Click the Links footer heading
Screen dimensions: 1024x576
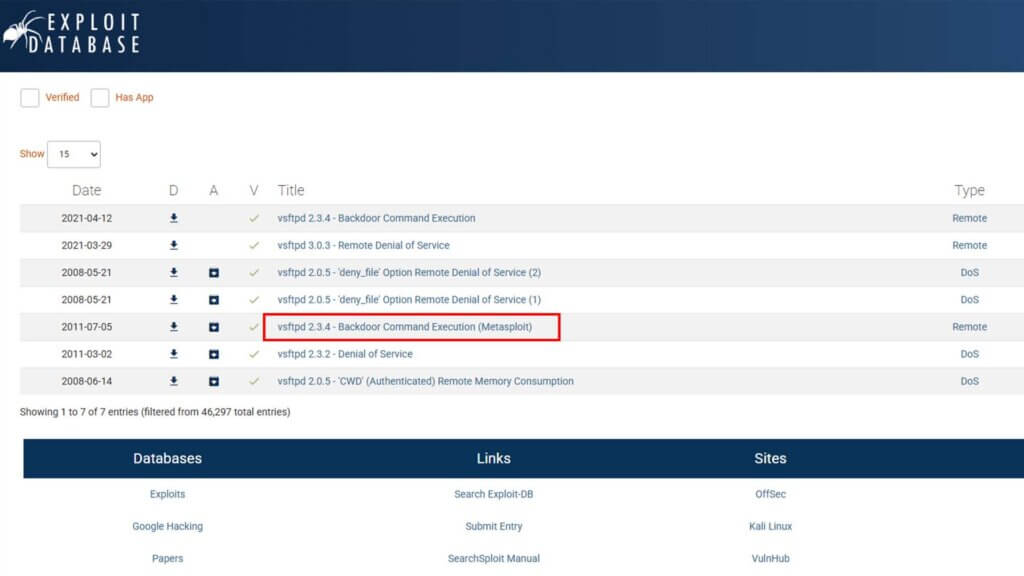tap(494, 458)
